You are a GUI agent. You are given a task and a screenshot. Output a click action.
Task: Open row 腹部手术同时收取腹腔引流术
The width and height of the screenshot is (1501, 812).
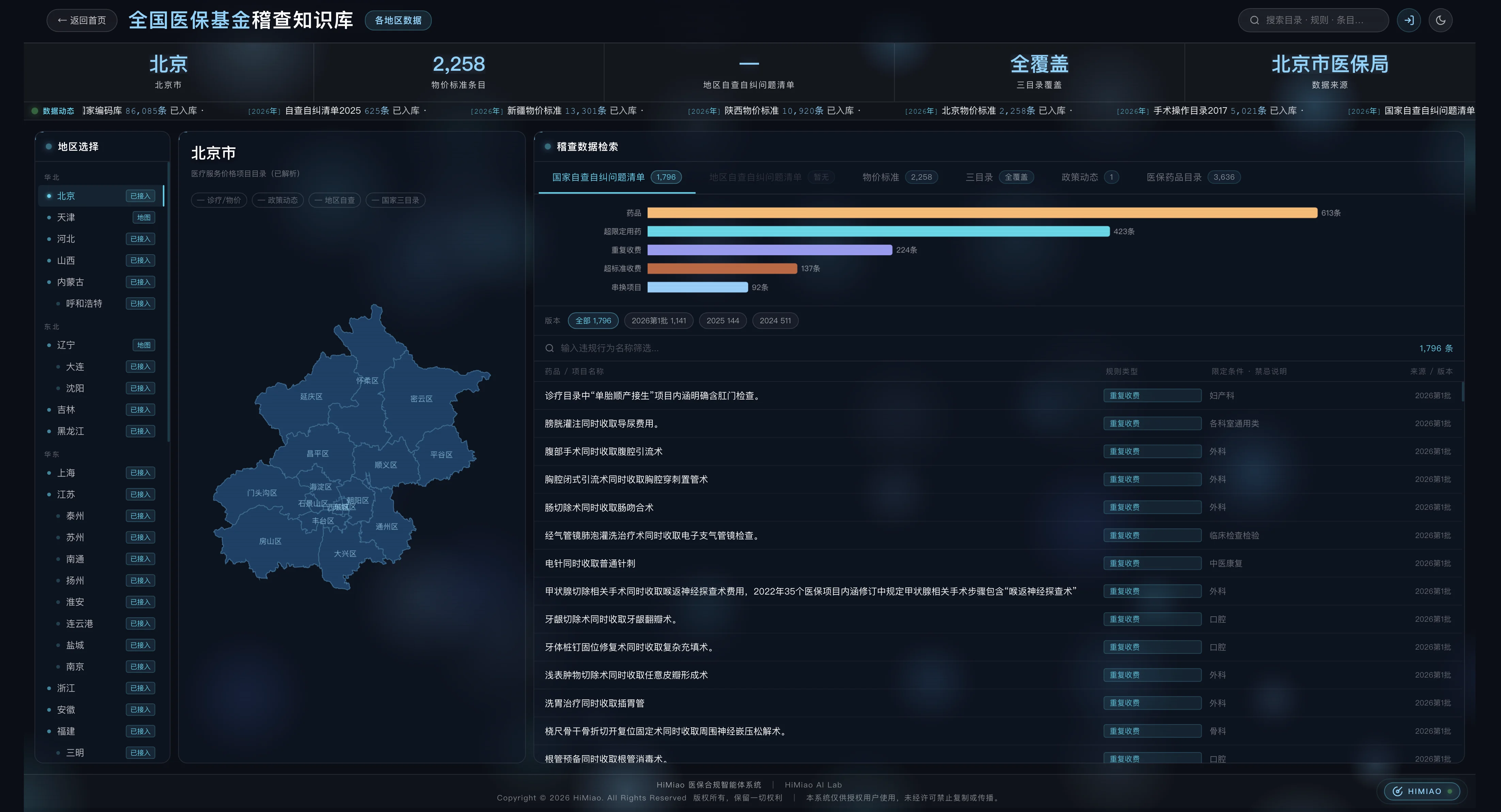(x=998, y=452)
